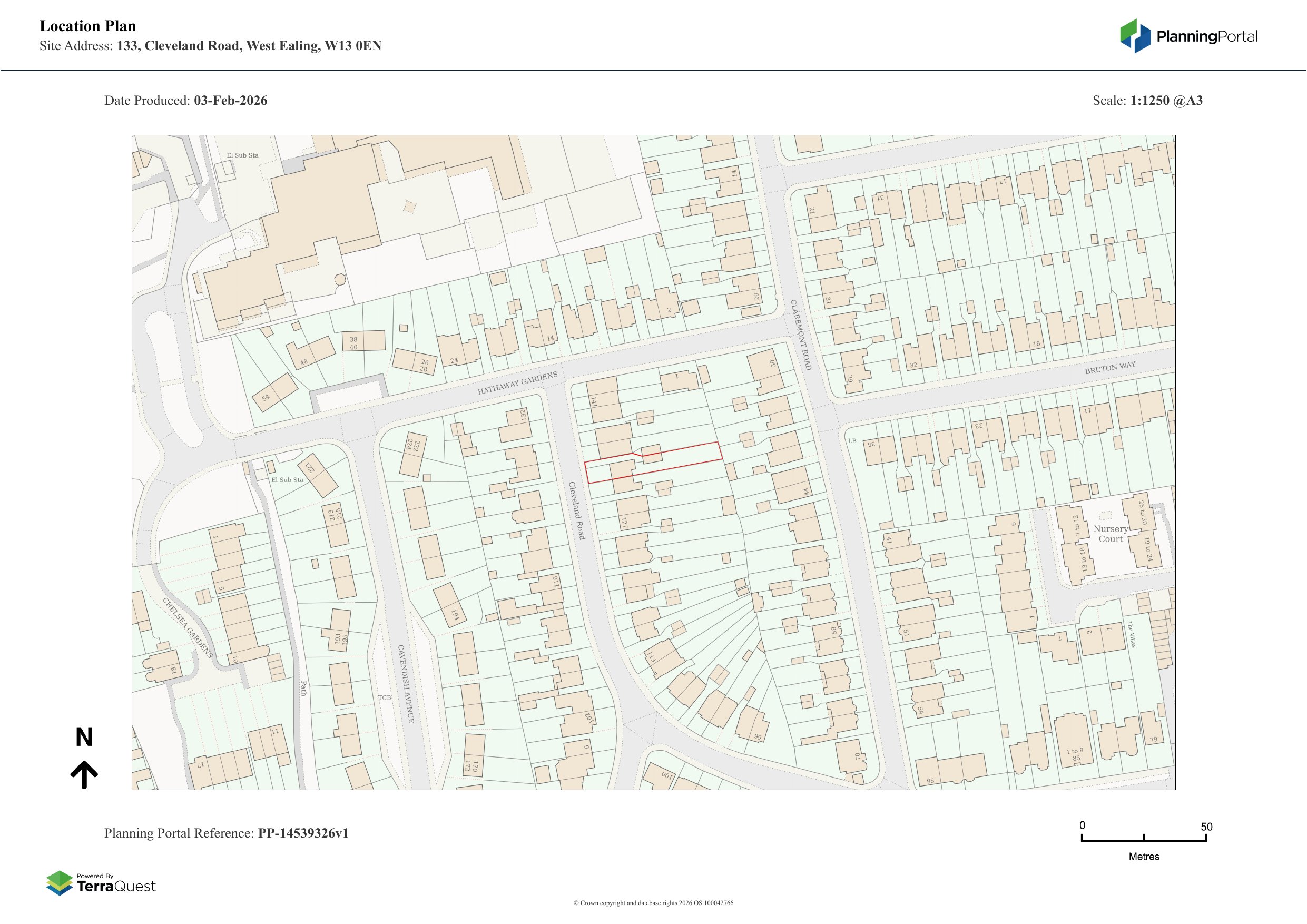Click the reference PP-14539326v1
The height and width of the screenshot is (924, 1307).
pyautogui.click(x=303, y=833)
